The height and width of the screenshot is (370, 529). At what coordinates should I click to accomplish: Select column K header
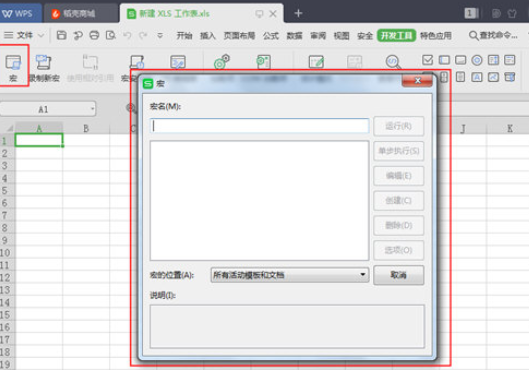[509, 128]
